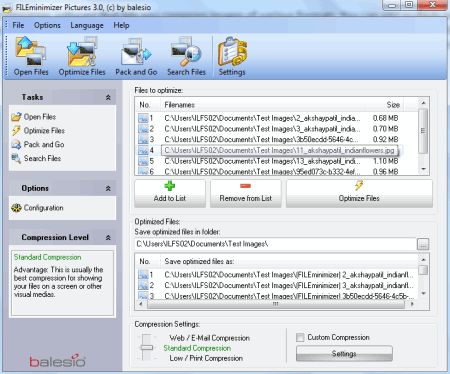Collapse the Options panel

pos(108,188)
